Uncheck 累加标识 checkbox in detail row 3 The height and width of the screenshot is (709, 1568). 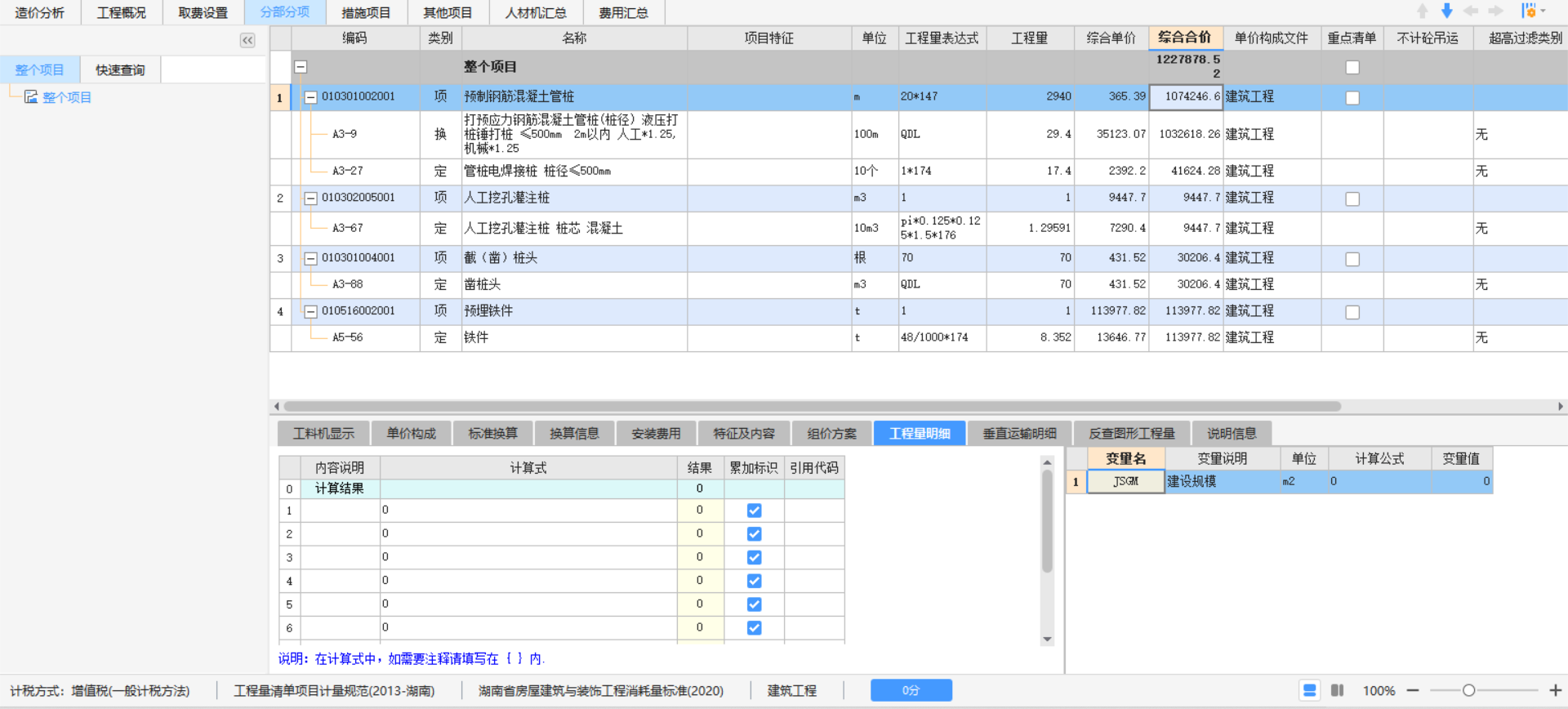point(754,558)
